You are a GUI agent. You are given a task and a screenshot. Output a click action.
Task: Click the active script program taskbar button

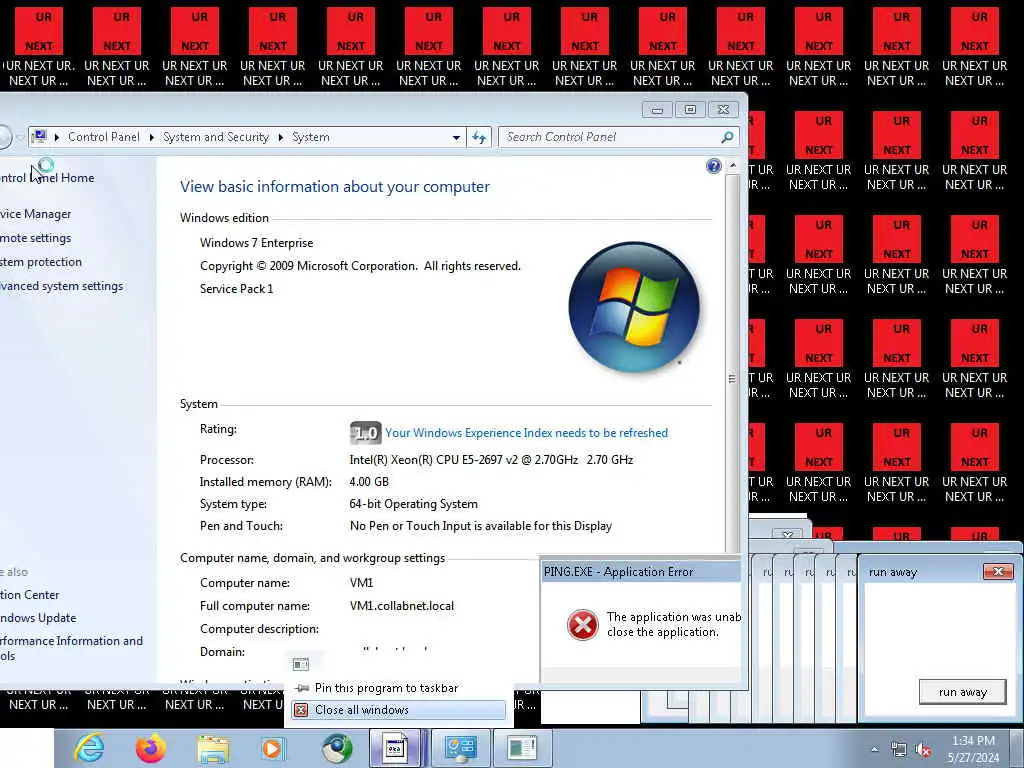point(396,748)
